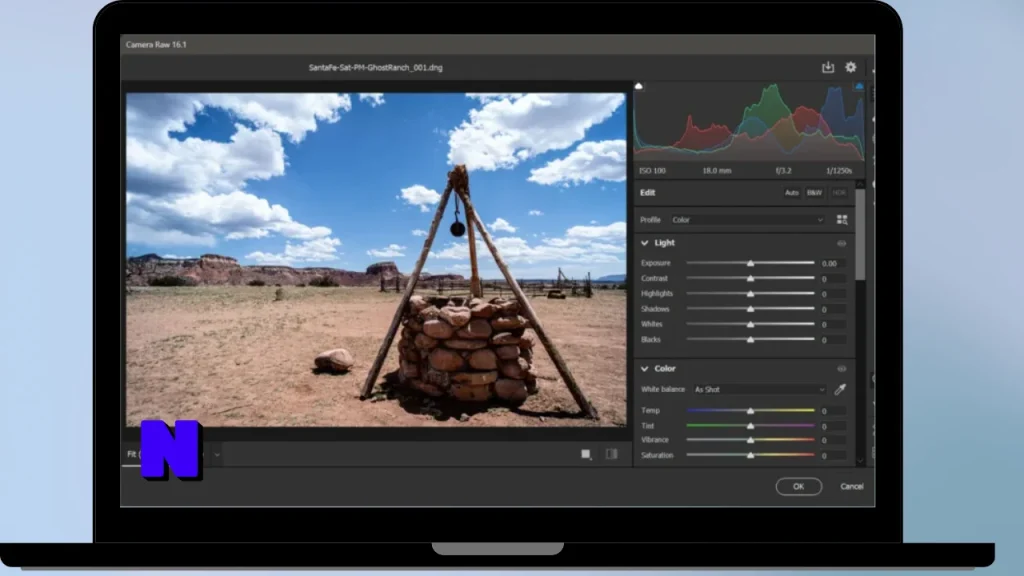This screenshot has height=576, width=1024.
Task: Pick the White Balance eyedropper tool
Action: tap(840, 389)
